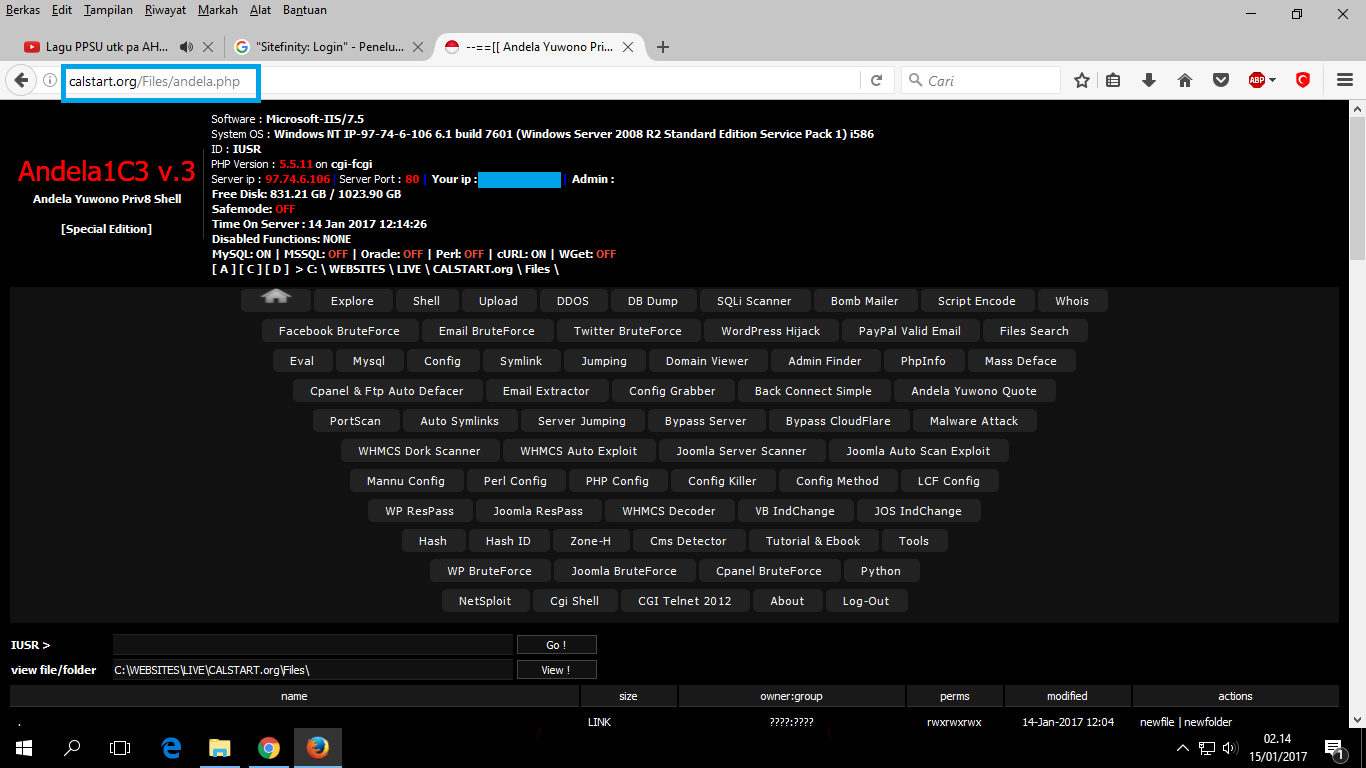This screenshot has height=768, width=1366.
Task: Click the IUSR command input field
Action: 312,644
